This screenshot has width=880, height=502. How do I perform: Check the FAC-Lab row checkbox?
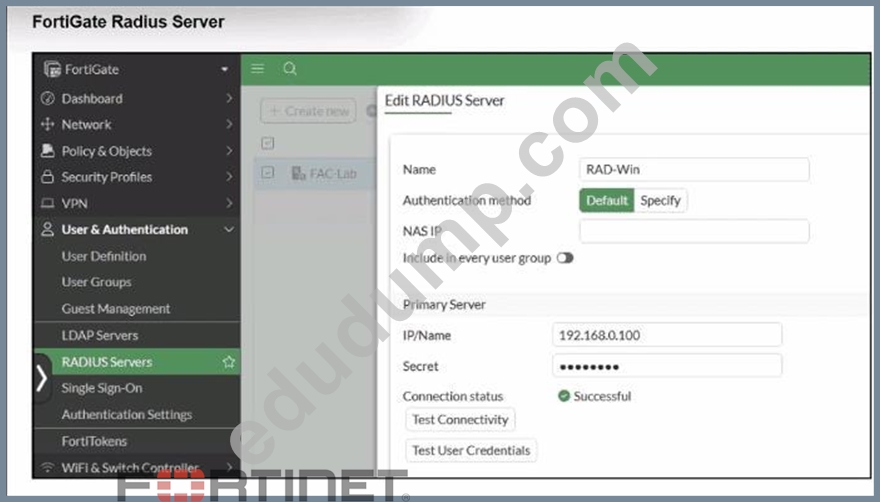point(268,172)
